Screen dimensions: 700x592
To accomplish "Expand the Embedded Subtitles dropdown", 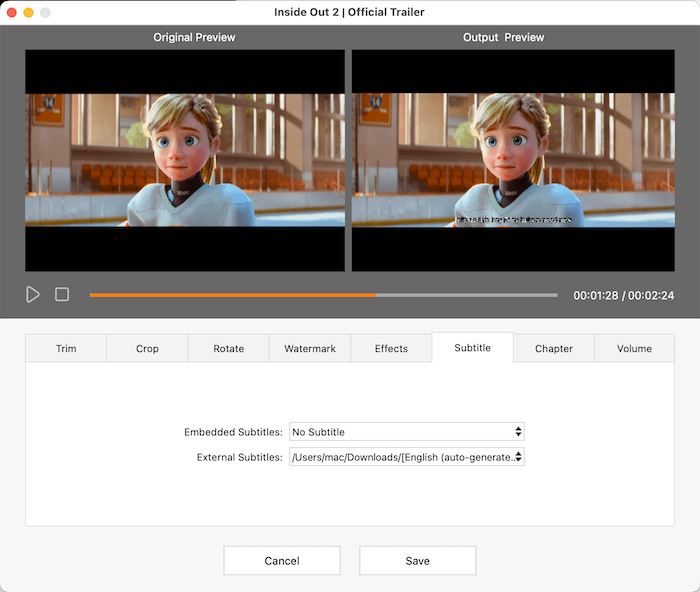I will point(406,432).
